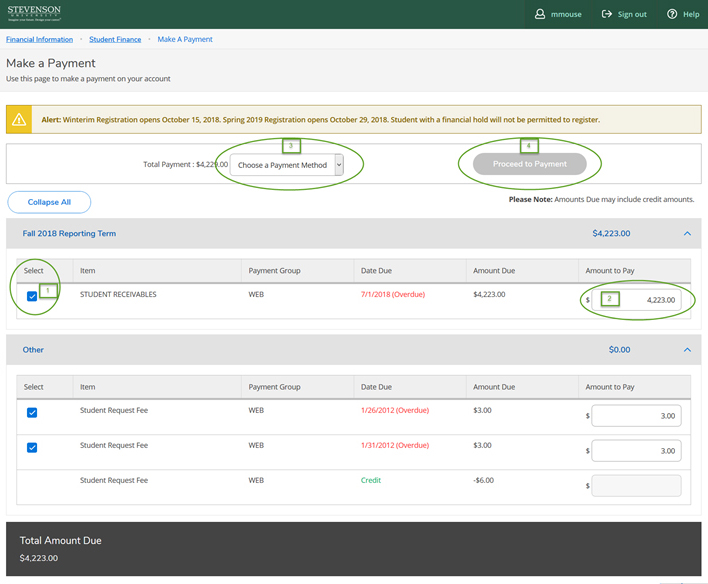This screenshot has width=708, height=584.
Task: Click the mmouse user profile icon
Action: 540,14
